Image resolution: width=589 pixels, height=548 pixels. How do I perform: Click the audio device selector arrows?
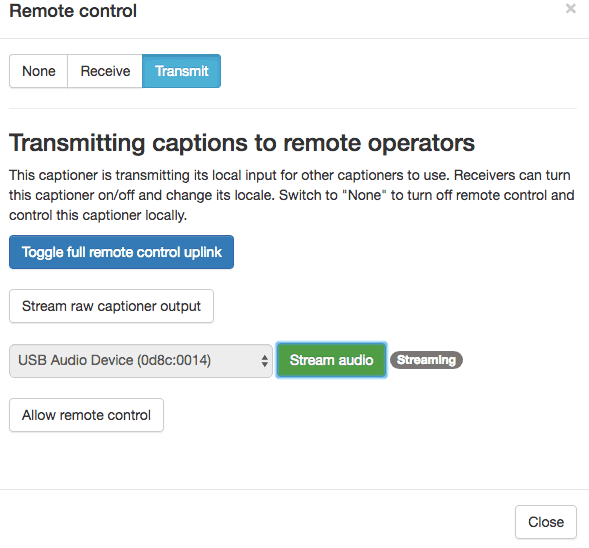coord(265,361)
